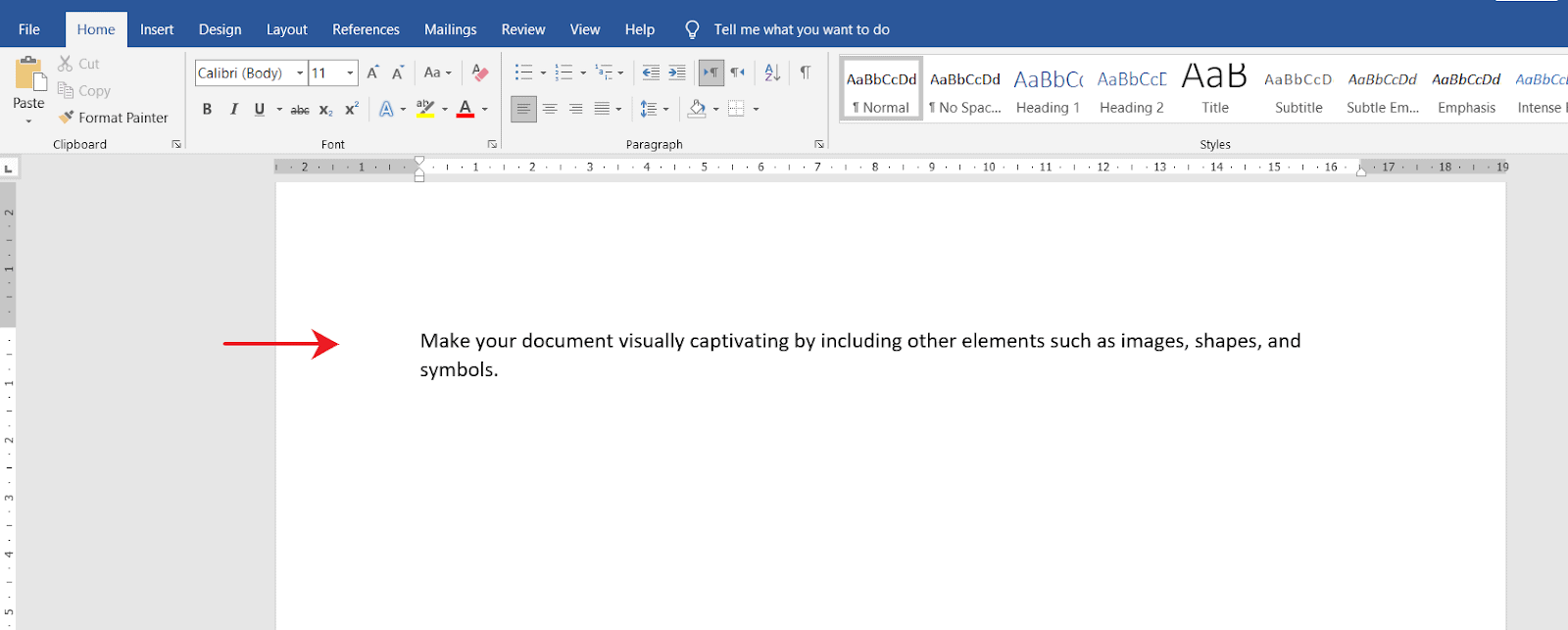Viewport: 1568px width, 630px height.
Task: Click the Paste clipboard icon
Action: tap(29, 74)
